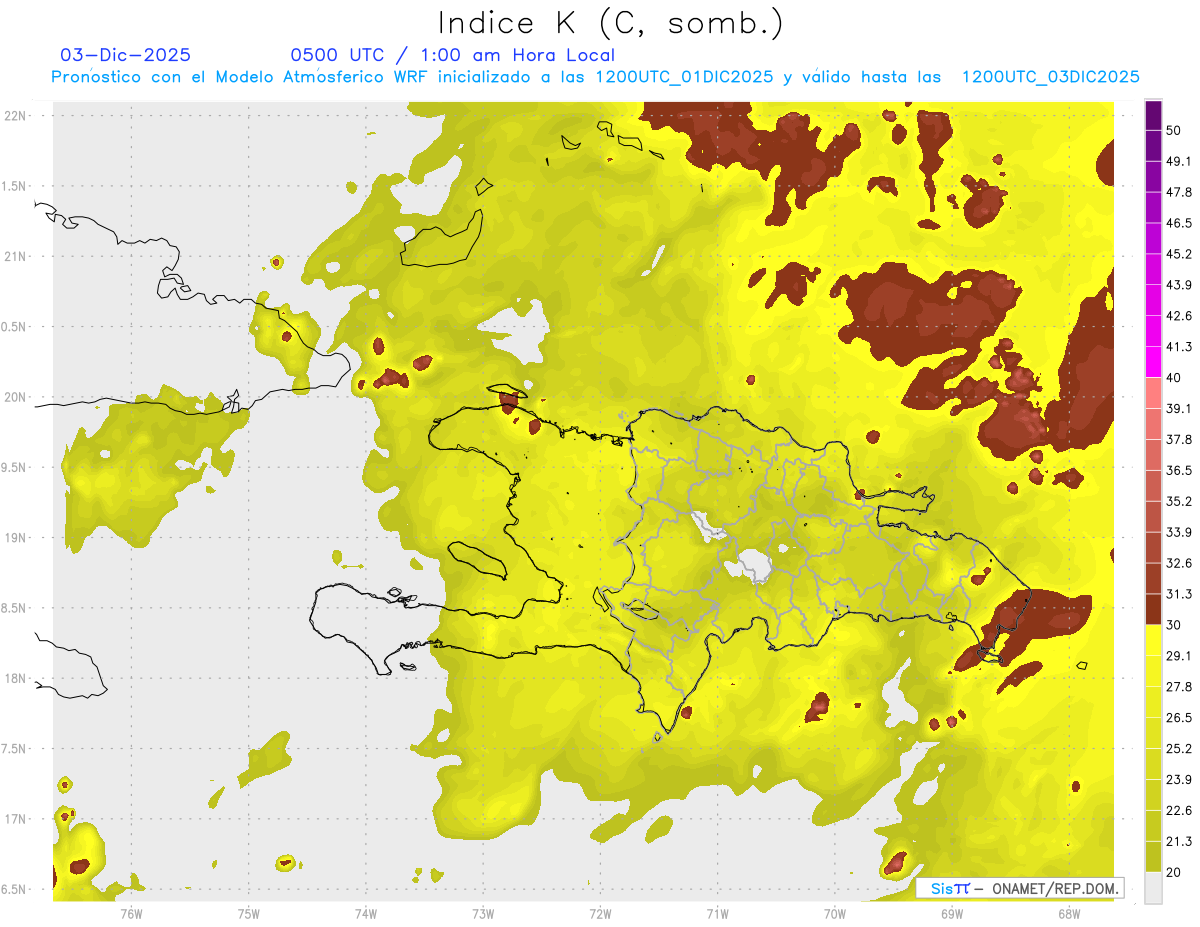Click the '73W' longitude label
This screenshot has width=1200, height=927.
coord(483,913)
